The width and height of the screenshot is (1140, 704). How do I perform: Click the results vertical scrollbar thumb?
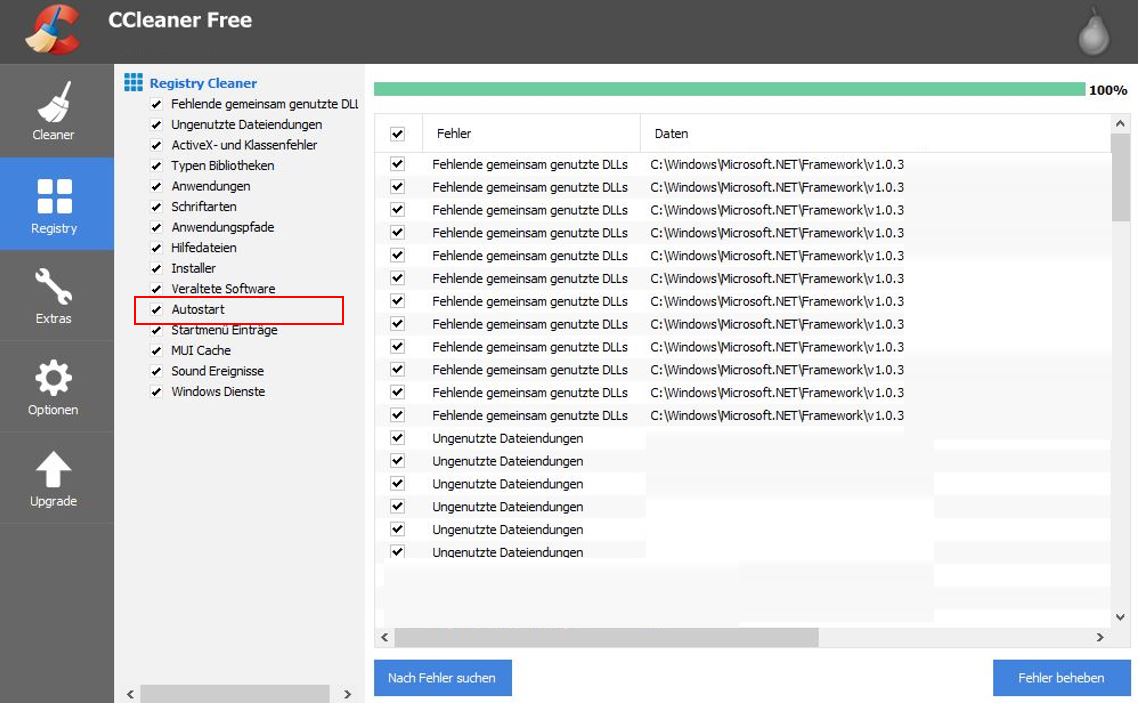coord(1120,177)
